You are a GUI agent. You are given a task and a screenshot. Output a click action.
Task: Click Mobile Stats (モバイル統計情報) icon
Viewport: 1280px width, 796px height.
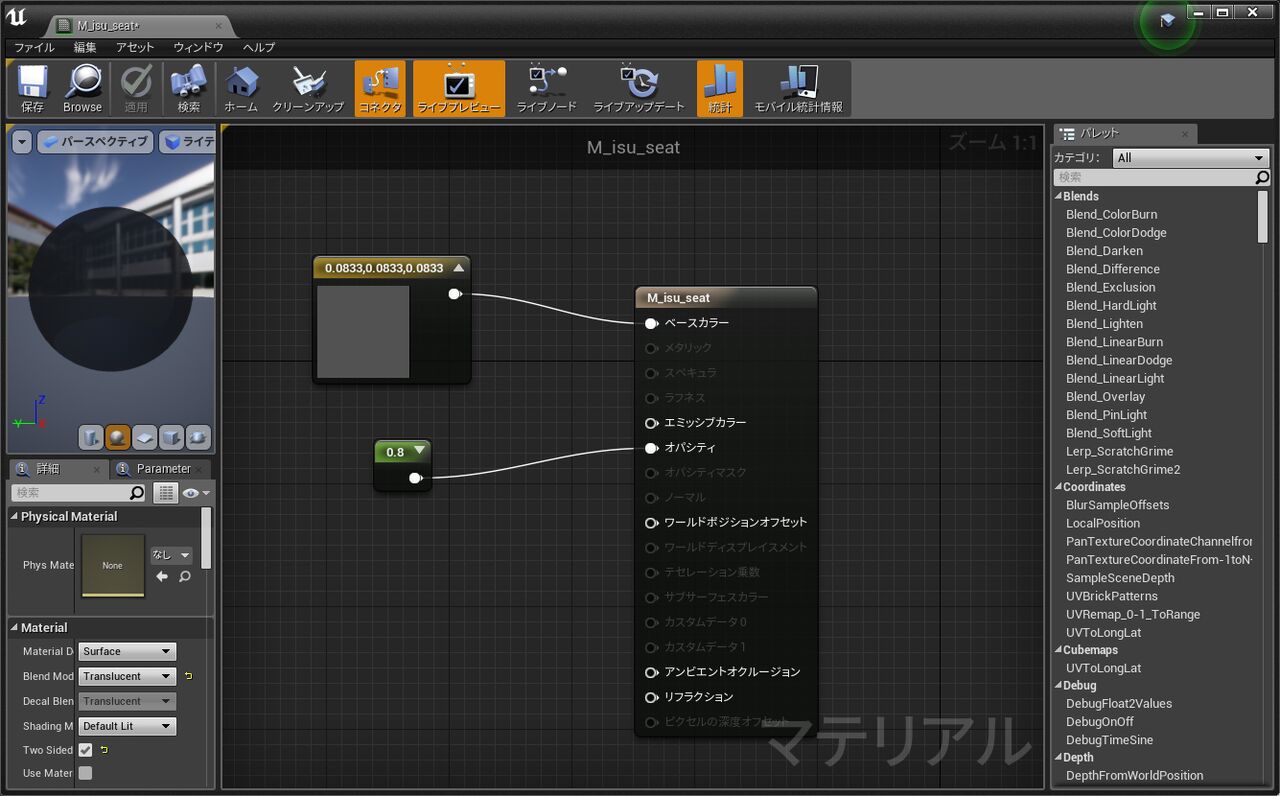pyautogui.click(x=798, y=88)
